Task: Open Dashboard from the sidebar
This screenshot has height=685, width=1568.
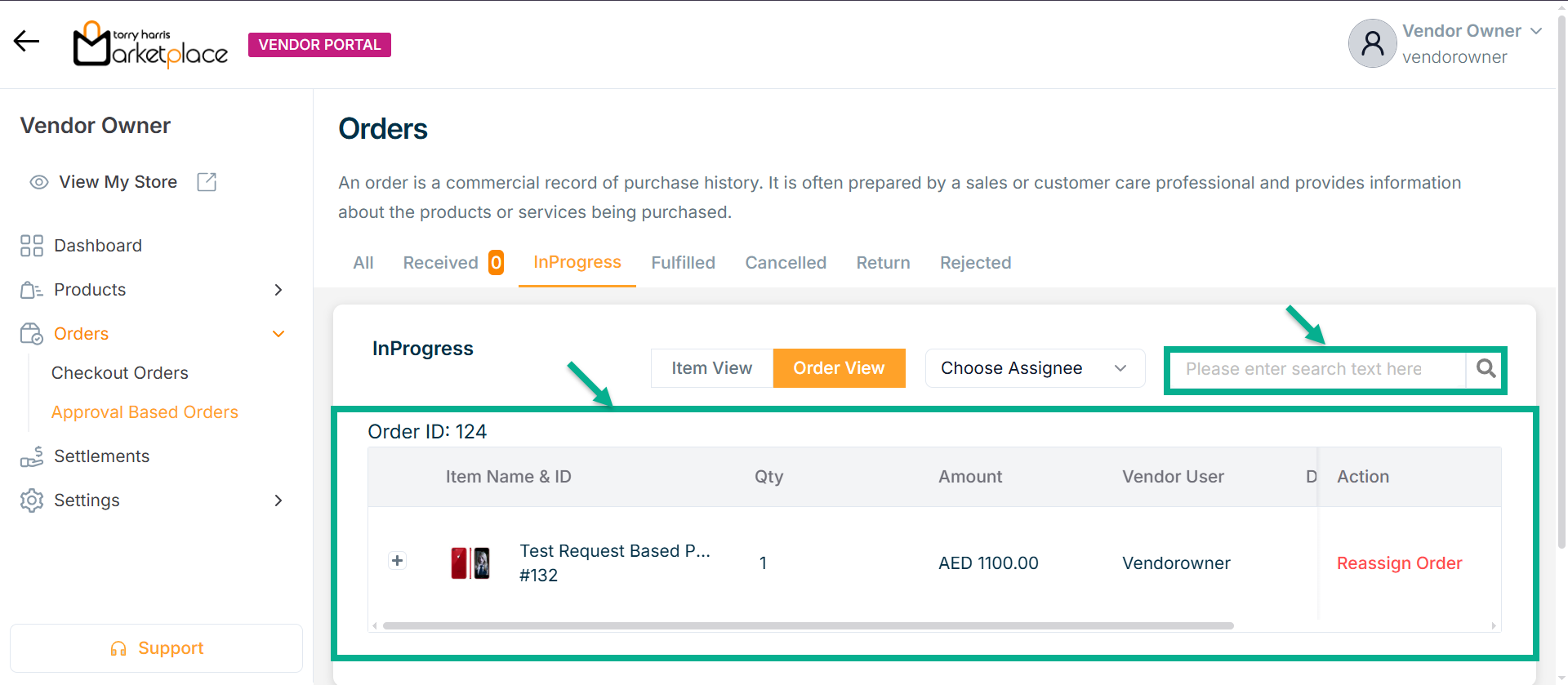Action: (97, 246)
